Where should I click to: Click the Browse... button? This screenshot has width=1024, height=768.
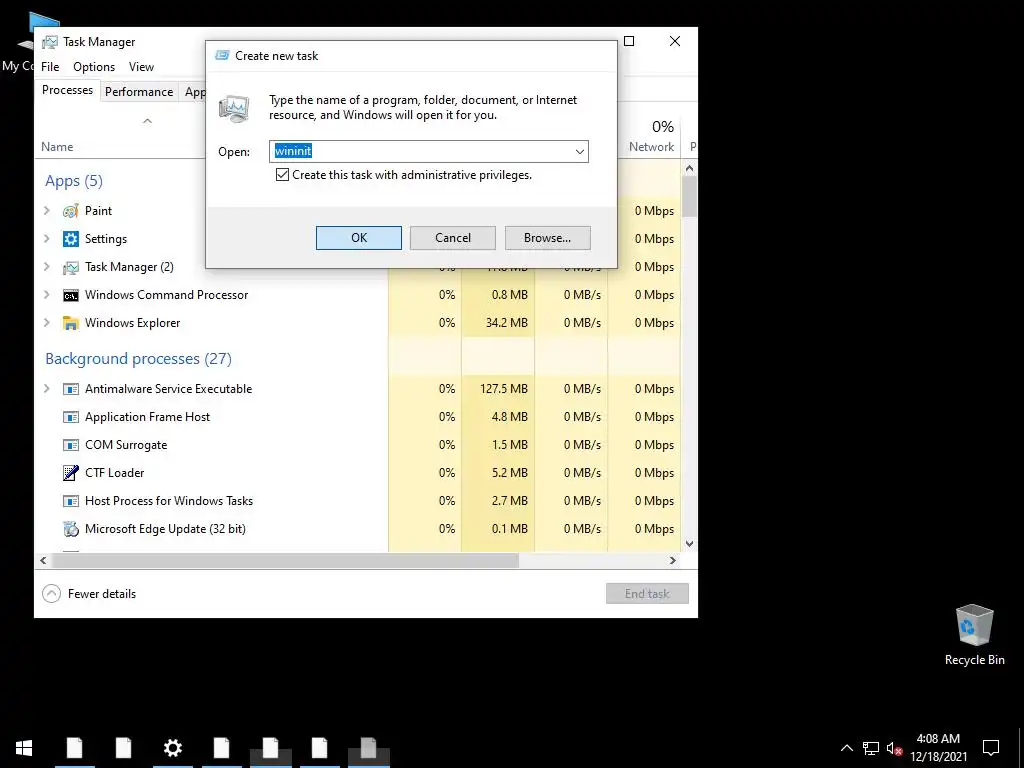(x=547, y=238)
